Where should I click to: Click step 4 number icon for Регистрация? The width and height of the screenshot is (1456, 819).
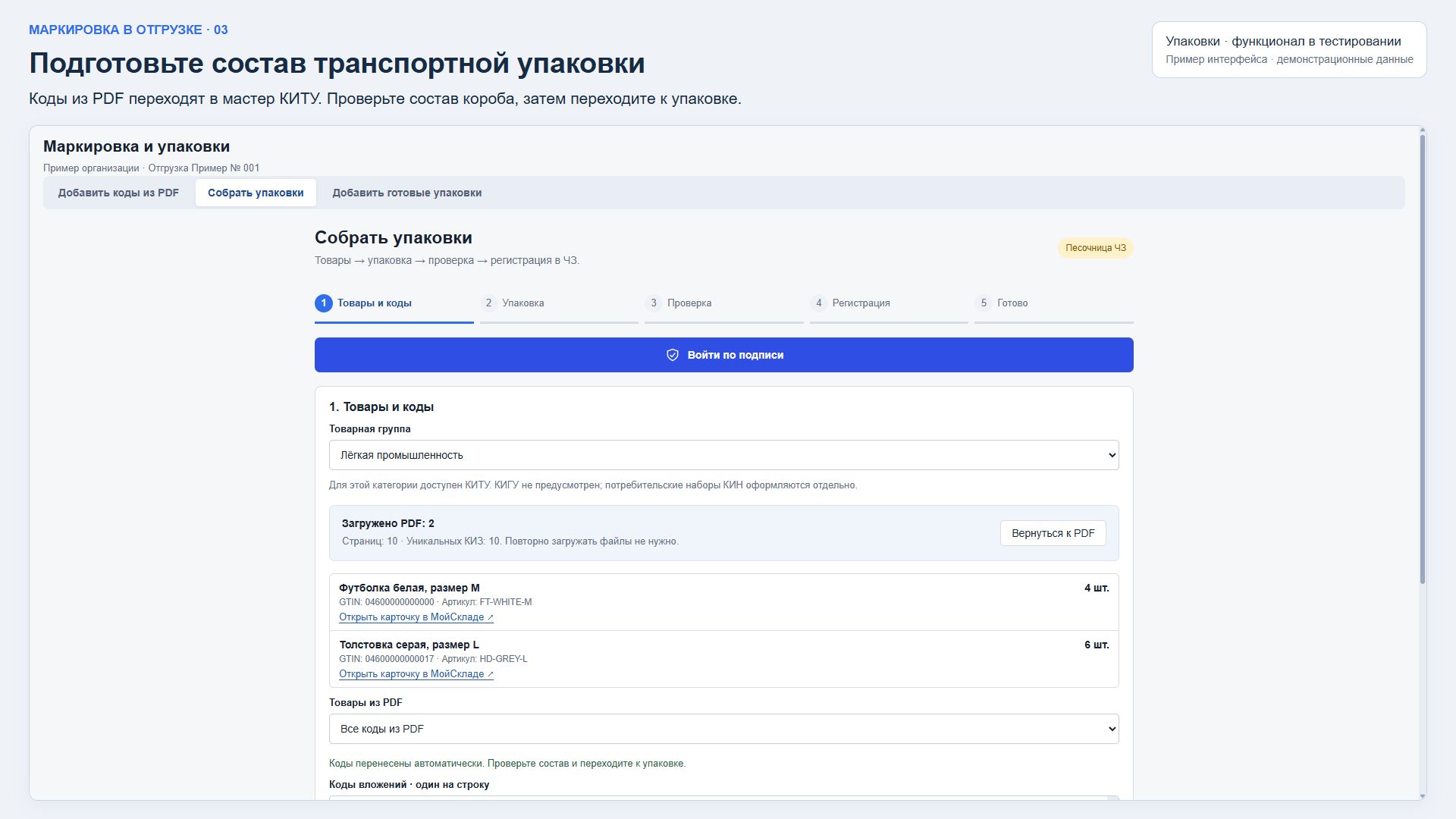tap(818, 303)
